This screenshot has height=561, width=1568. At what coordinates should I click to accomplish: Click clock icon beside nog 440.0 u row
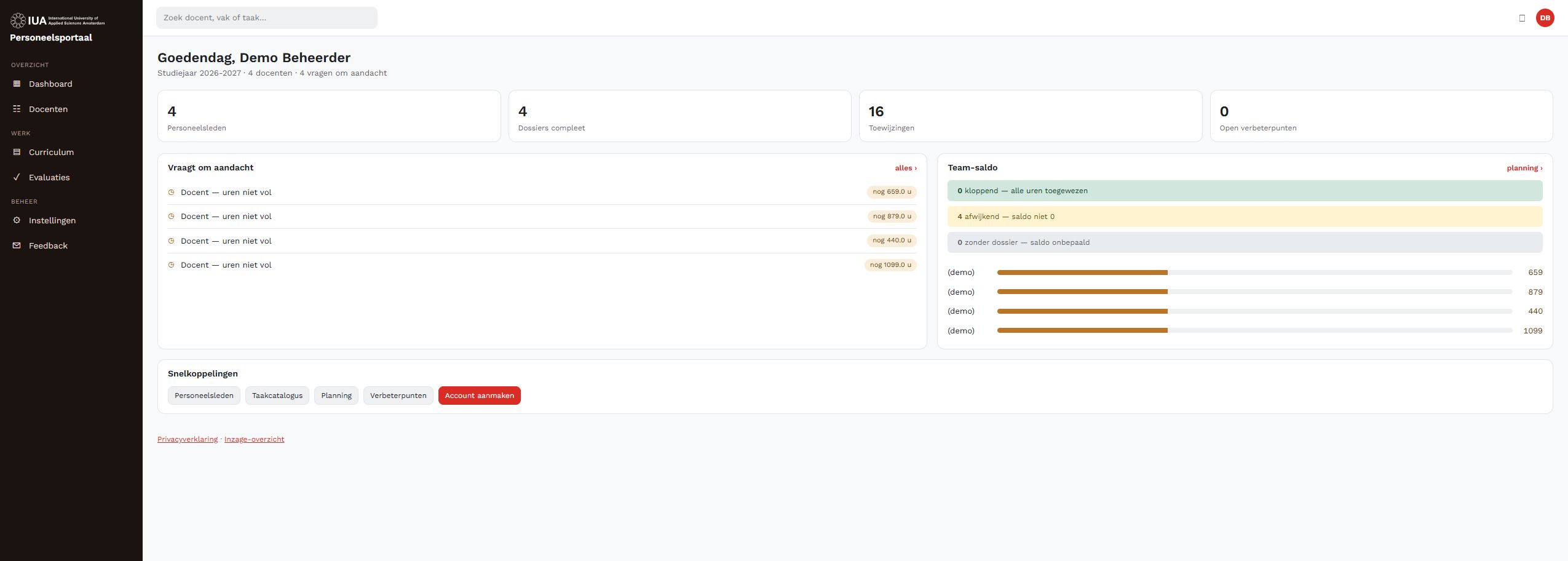(172, 241)
